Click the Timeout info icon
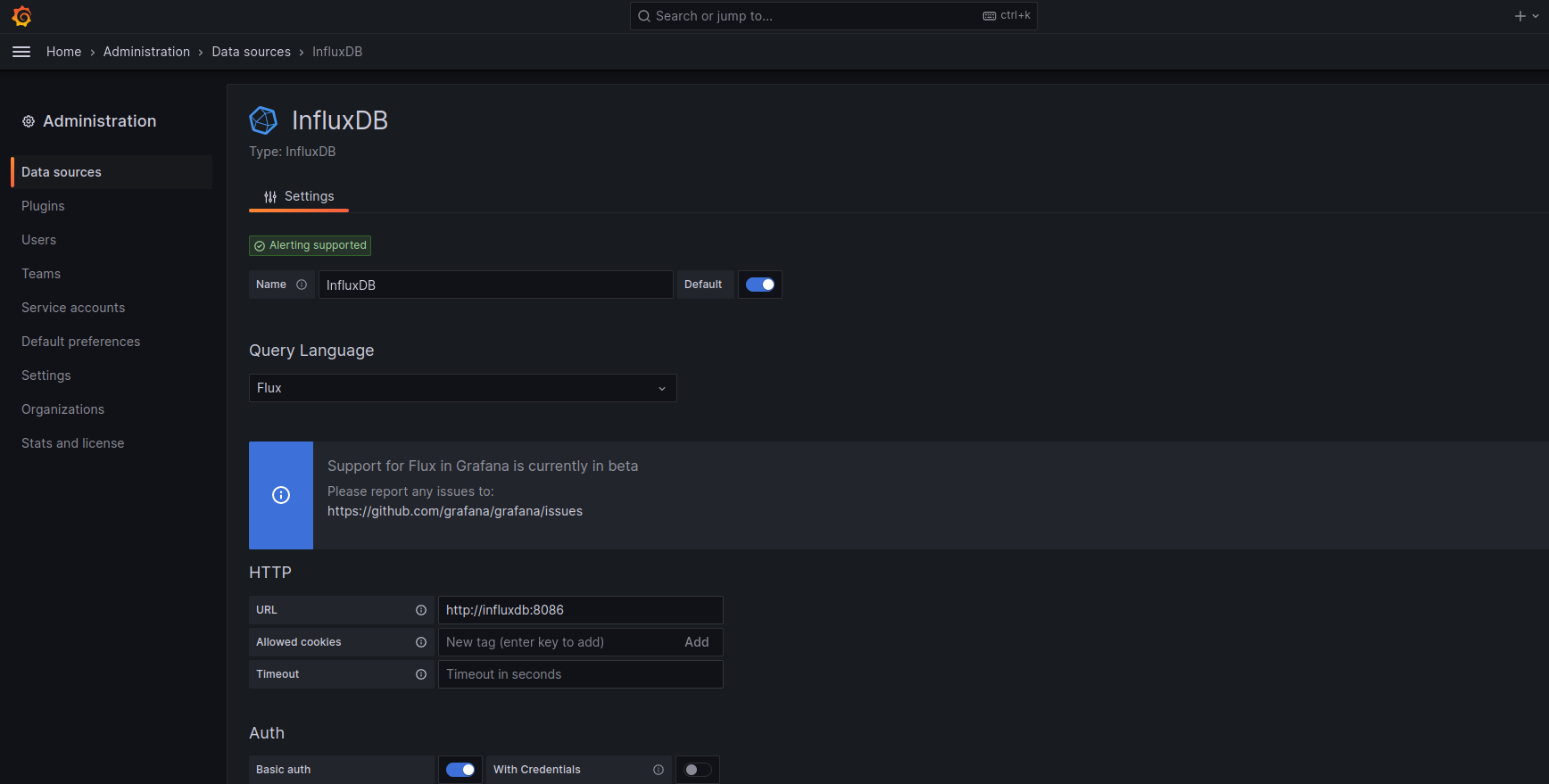The height and width of the screenshot is (784, 1549). [x=421, y=674]
